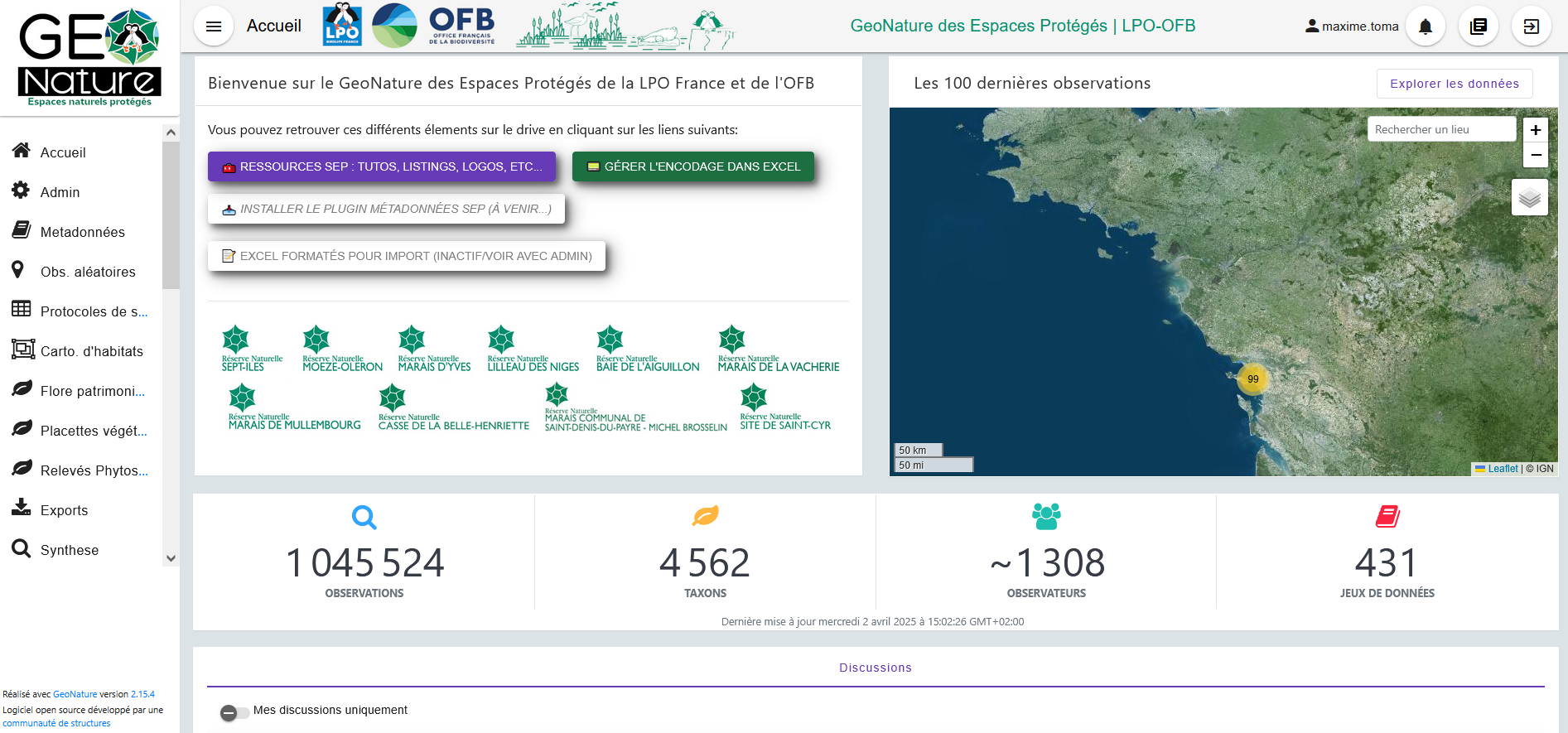The width and height of the screenshot is (1568, 733).
Task: Open Ressources SEP purple button
Action: pos(382,166)
